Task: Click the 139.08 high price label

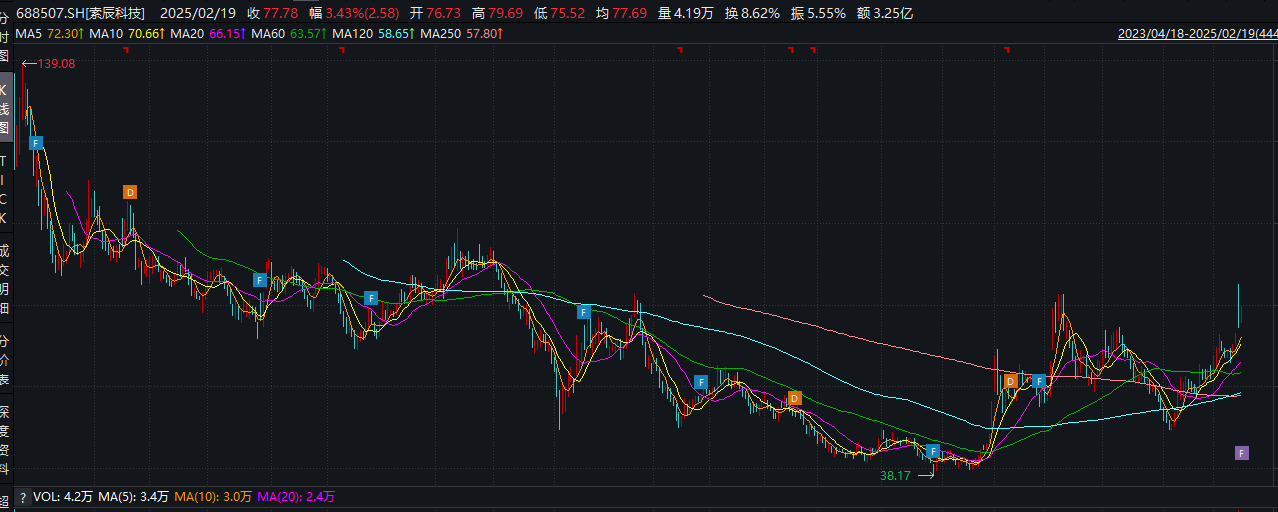Action: point(56,64)
